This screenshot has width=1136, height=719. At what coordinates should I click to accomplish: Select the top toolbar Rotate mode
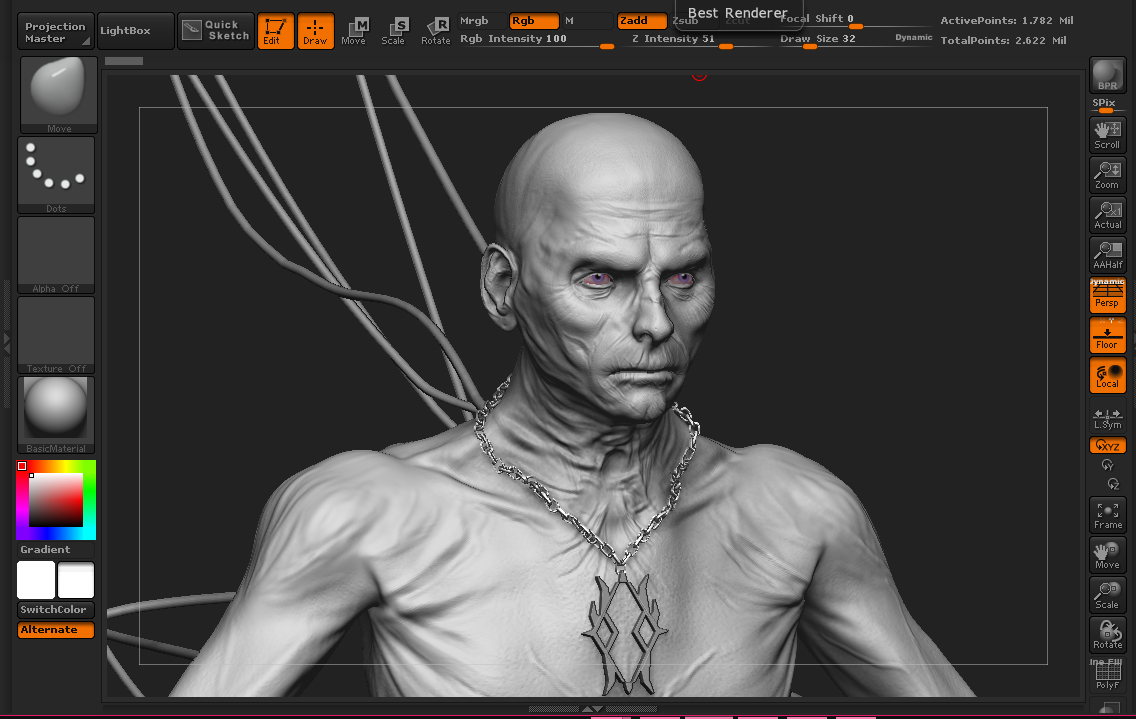(436, 31)
